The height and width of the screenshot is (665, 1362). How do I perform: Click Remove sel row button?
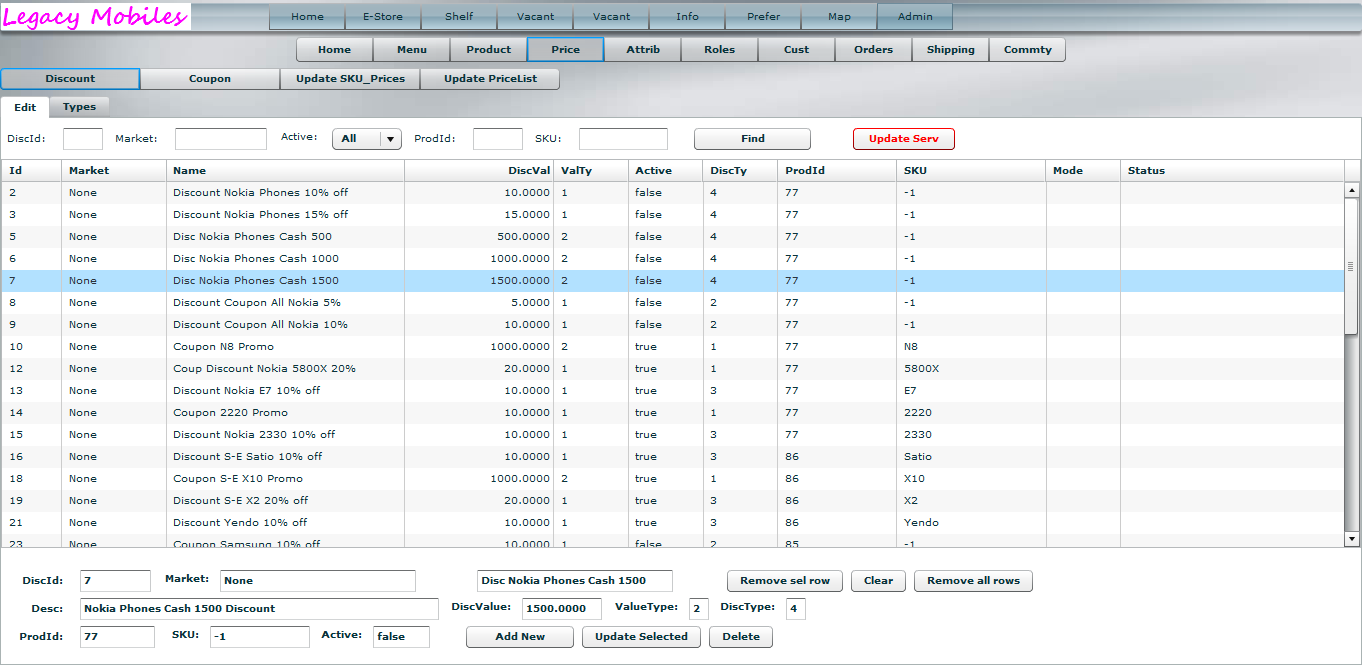[x=785, y=581]
